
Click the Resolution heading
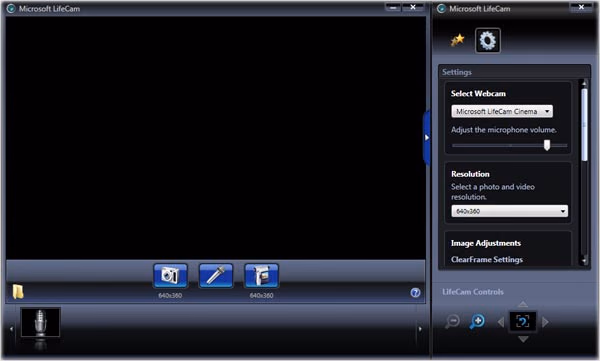click(470, 174)
